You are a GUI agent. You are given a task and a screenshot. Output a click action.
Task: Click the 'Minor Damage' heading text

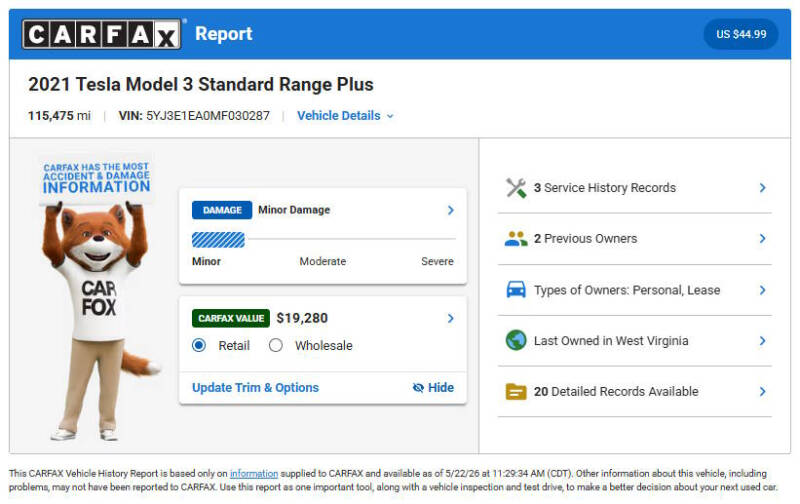click(294, 210)
